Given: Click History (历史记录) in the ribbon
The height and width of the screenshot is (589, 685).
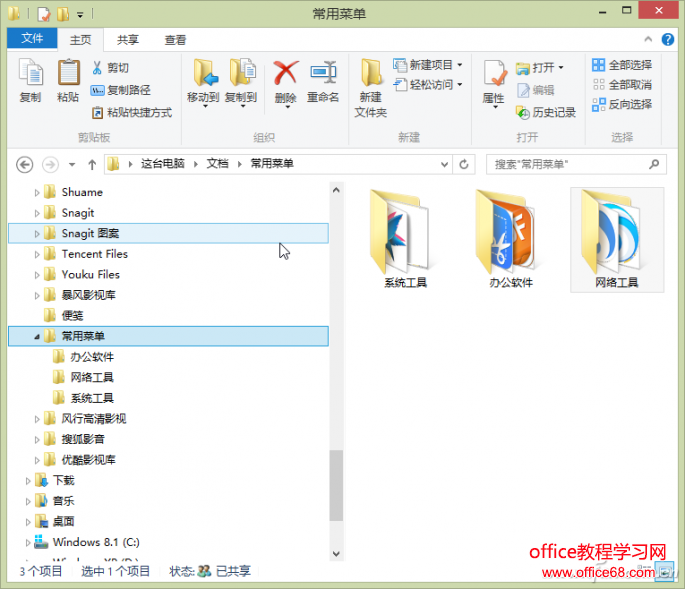Looking at the screenshot, I should pyautogui.click(x=546, y=112).
